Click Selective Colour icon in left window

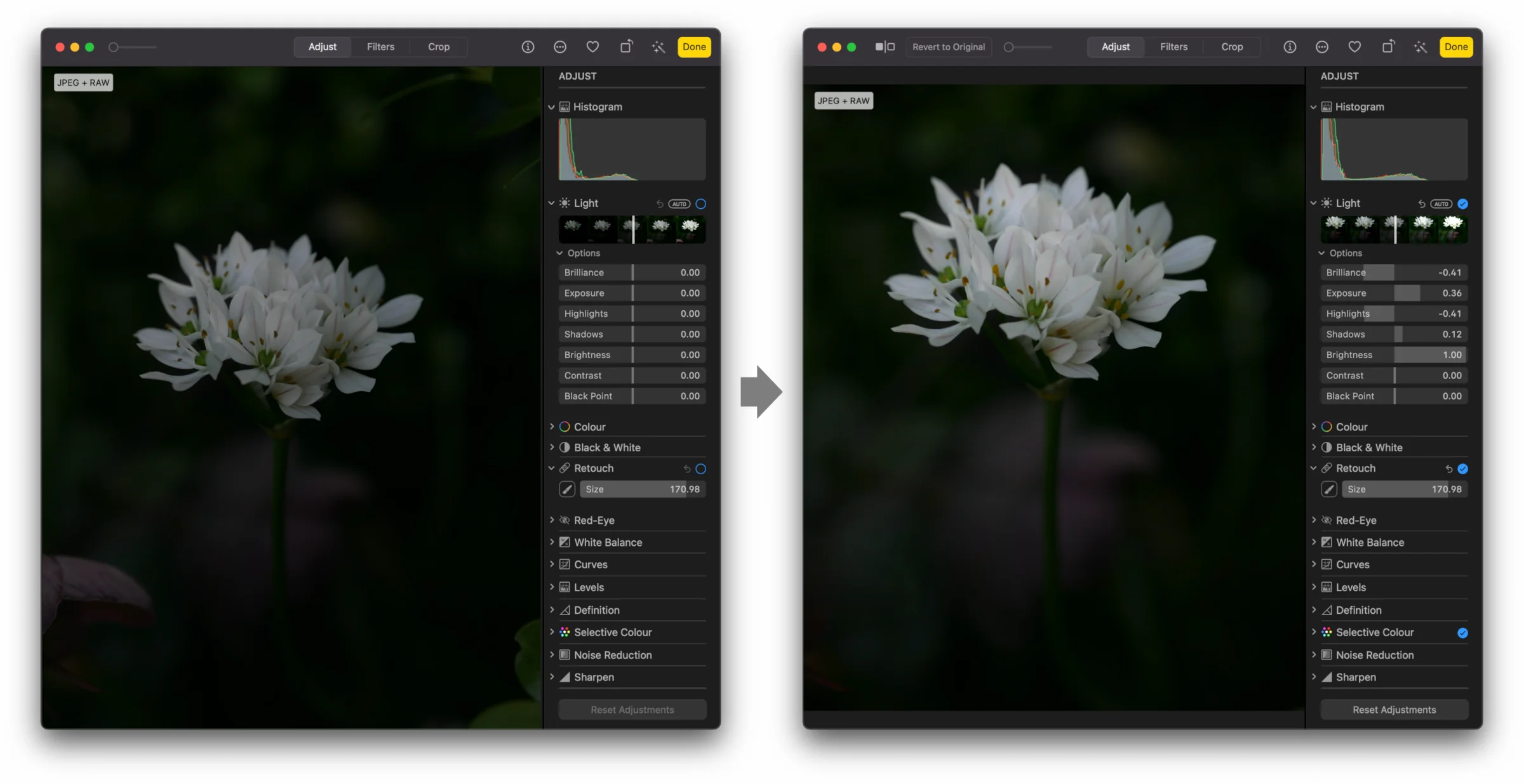565,632
